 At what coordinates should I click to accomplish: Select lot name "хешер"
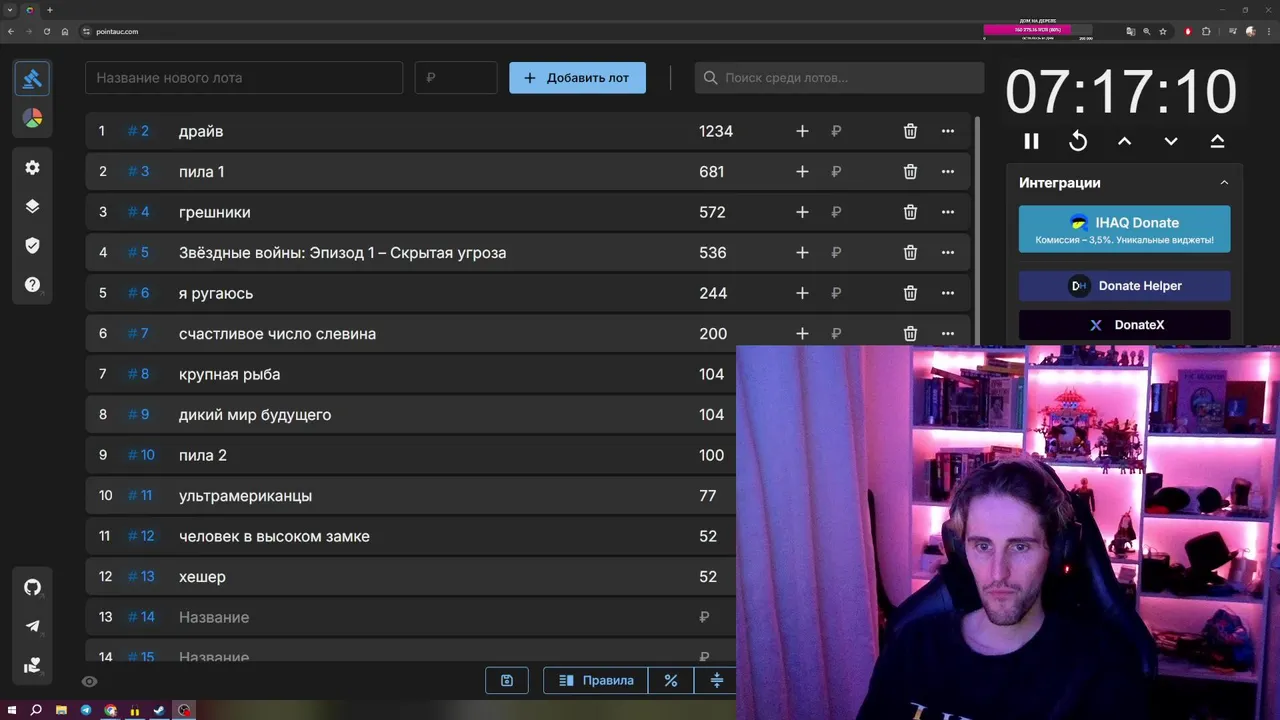click(x=202, y=577)
